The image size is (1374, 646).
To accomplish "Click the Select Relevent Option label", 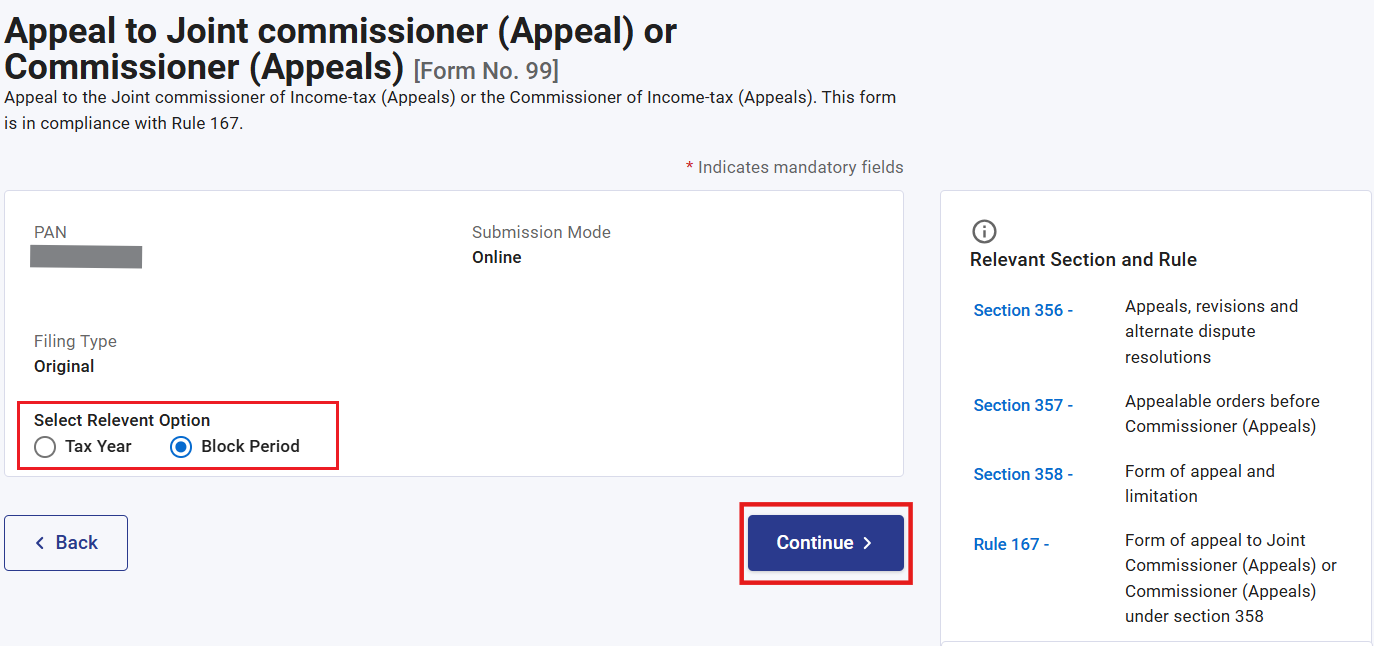I will (122, 420).
